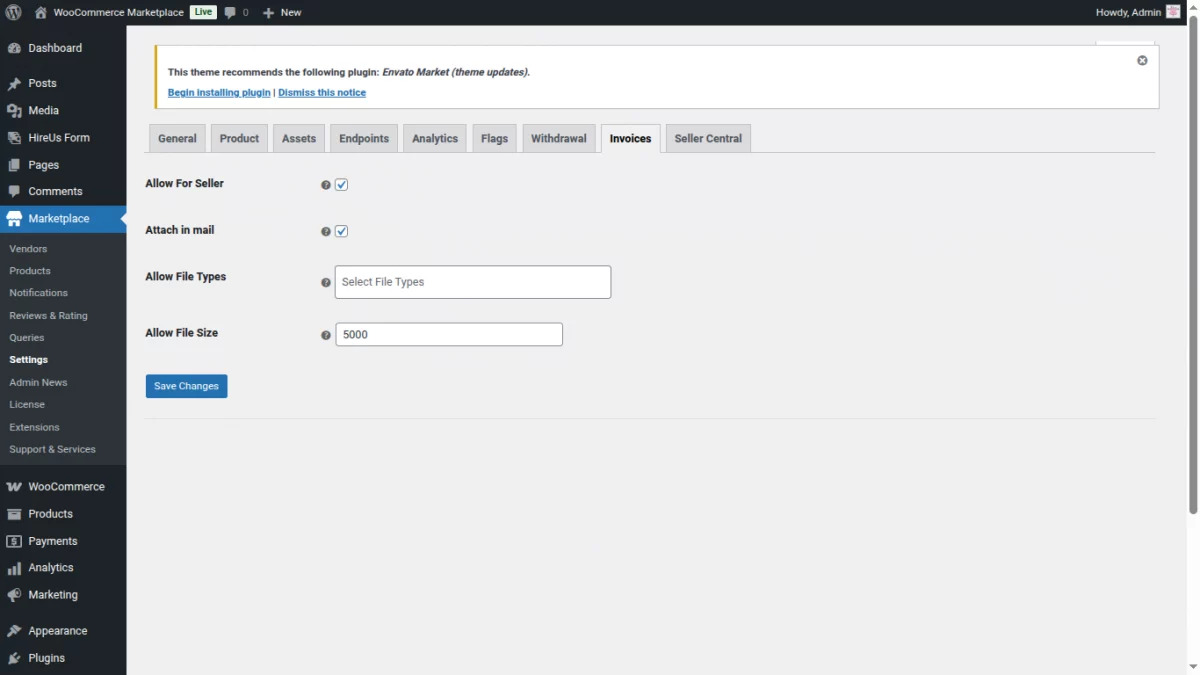1200x675 pixels.
Task: Click the home icon for WooCommerce Marketplace
Action: click(40, 12)
